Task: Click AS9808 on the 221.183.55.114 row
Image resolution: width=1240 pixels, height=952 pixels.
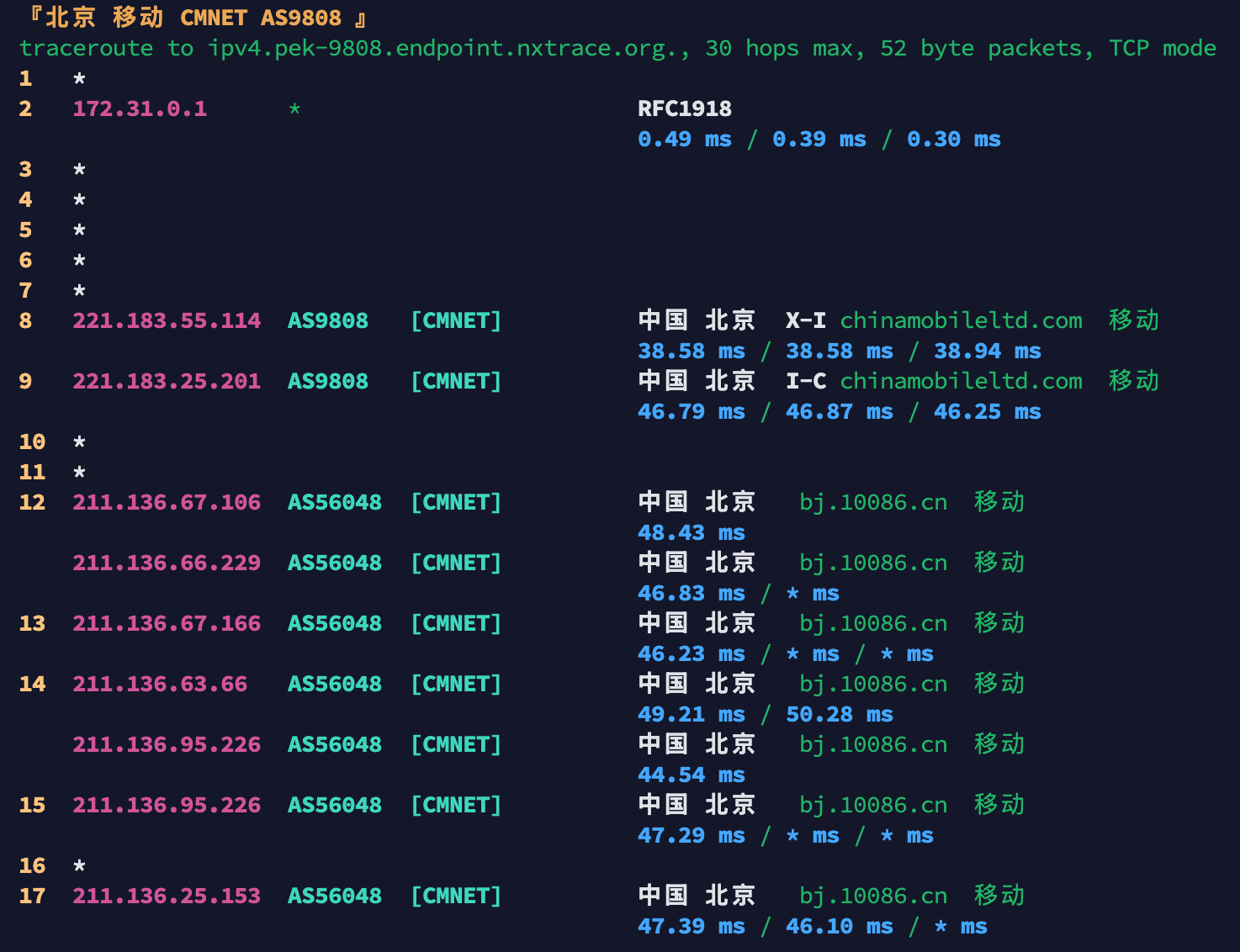Action: (328, 321)
